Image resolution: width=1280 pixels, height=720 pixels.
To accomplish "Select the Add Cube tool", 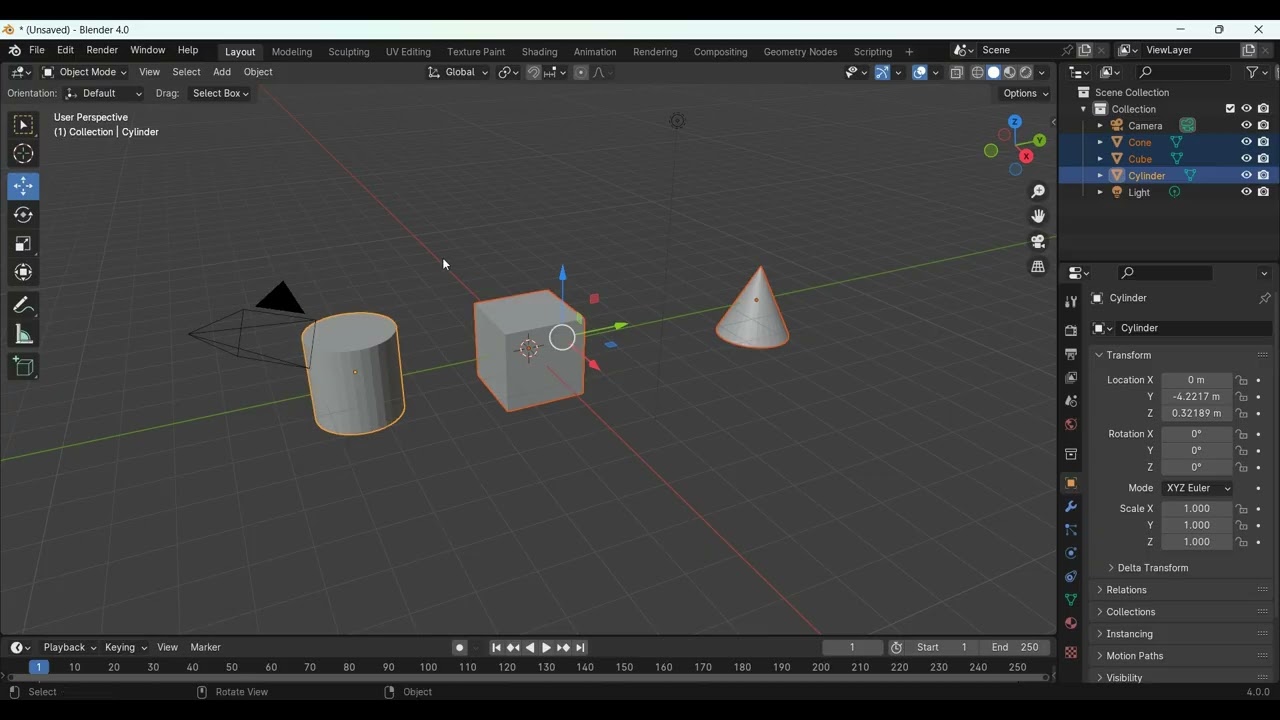I will [23, 367].
